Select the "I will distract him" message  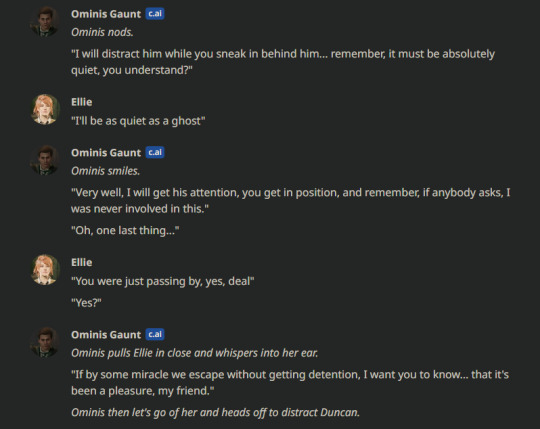pos(283,62)
